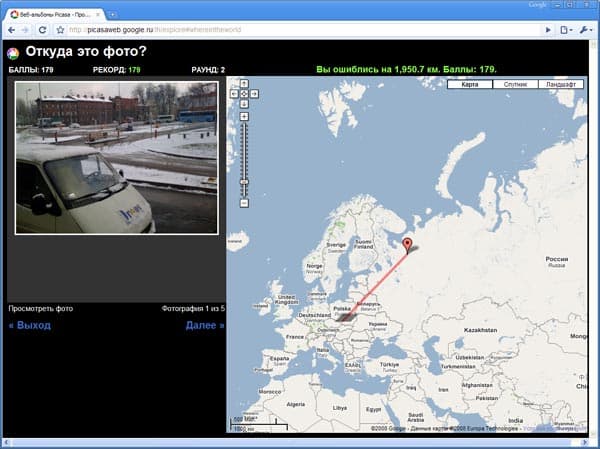The image size is (600, 449).
Task: Open the Просмотреть фото link
Action: 41,309
